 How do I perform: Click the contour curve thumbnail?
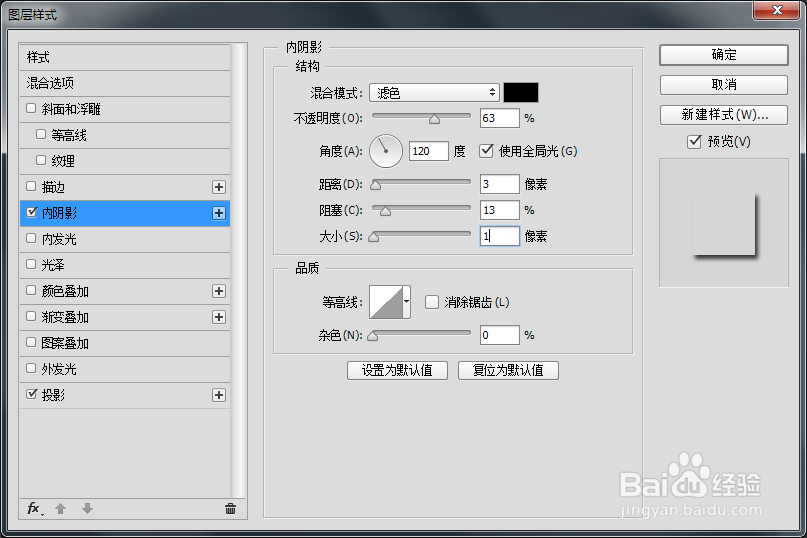386,302
